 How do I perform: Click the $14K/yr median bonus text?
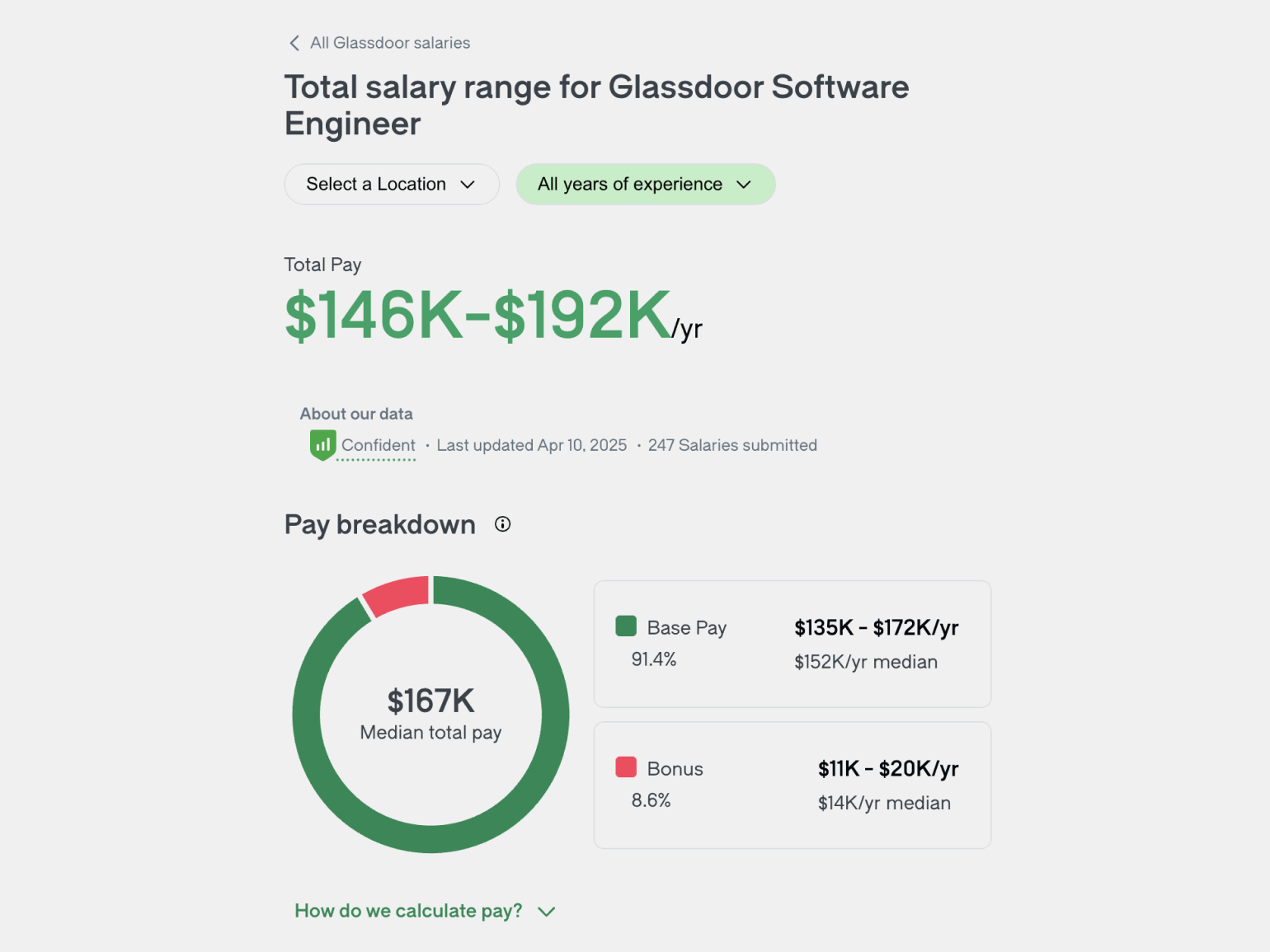(x=884, y=803)
